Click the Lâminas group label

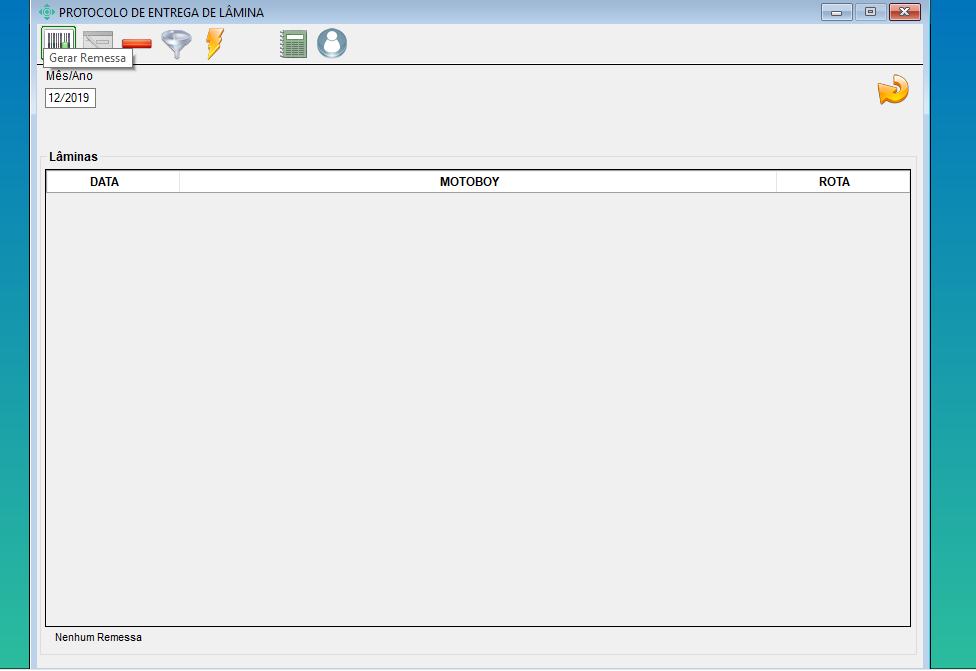click(x=73, y=157)
